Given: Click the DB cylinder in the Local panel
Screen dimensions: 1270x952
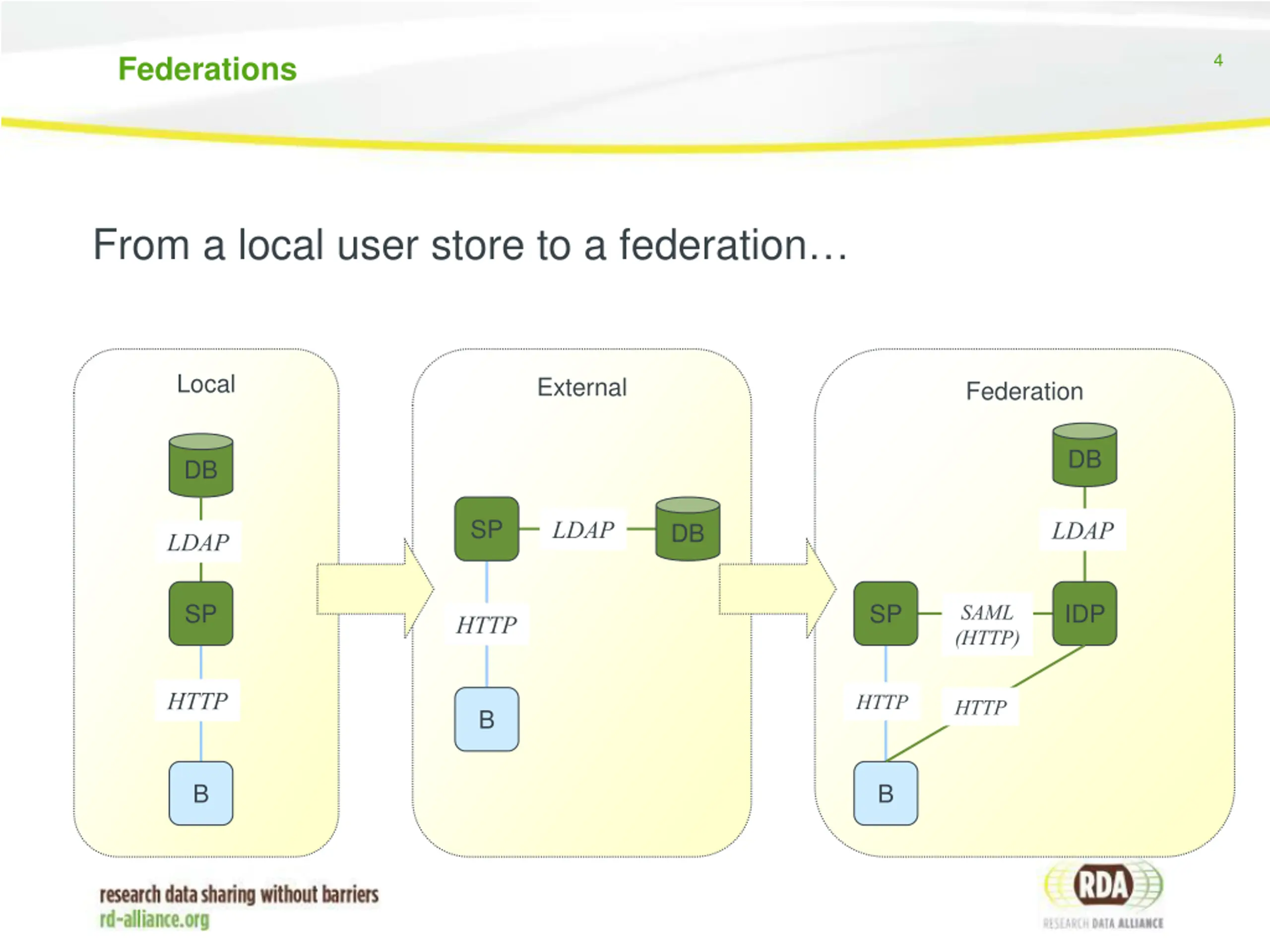Looking at the screenshot, I should (201, 466).
